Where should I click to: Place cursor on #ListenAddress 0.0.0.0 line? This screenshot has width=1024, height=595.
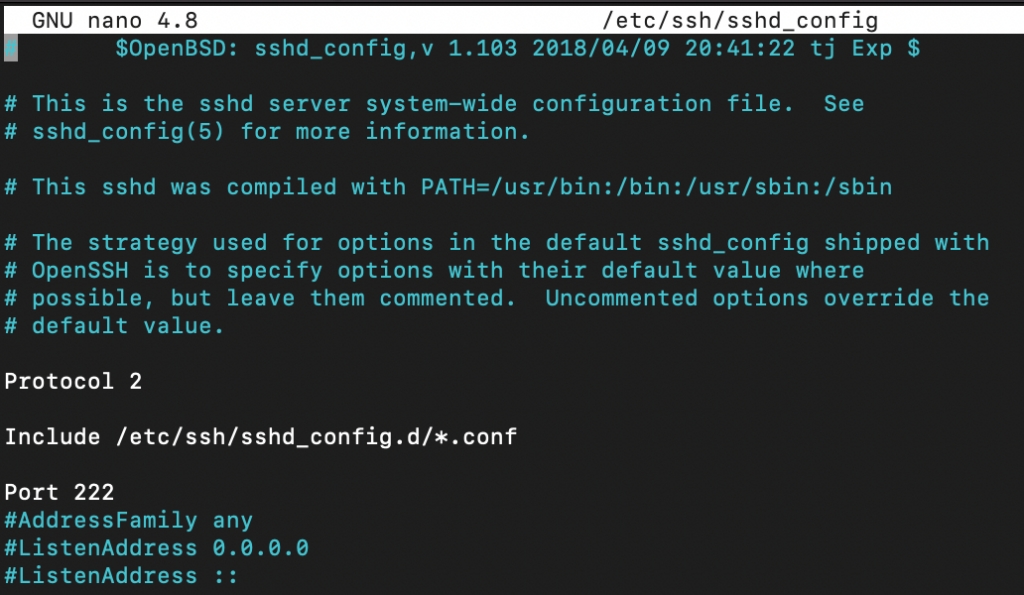(x=156, y=548)
